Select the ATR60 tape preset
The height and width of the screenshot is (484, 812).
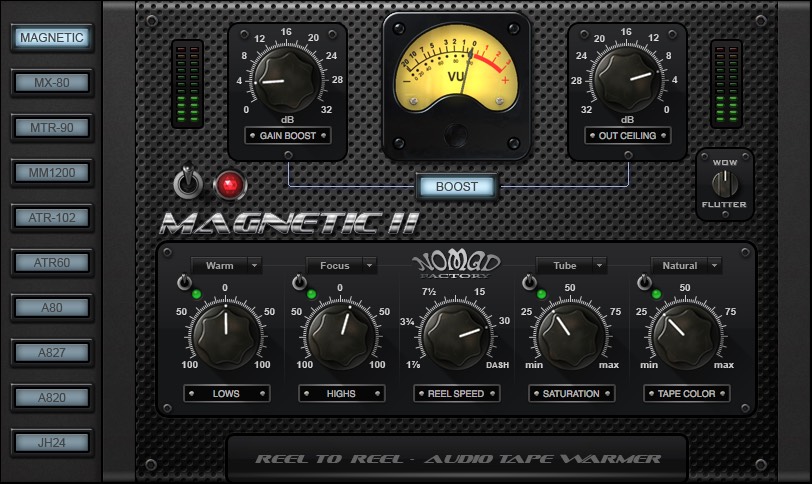click(52, 263)
